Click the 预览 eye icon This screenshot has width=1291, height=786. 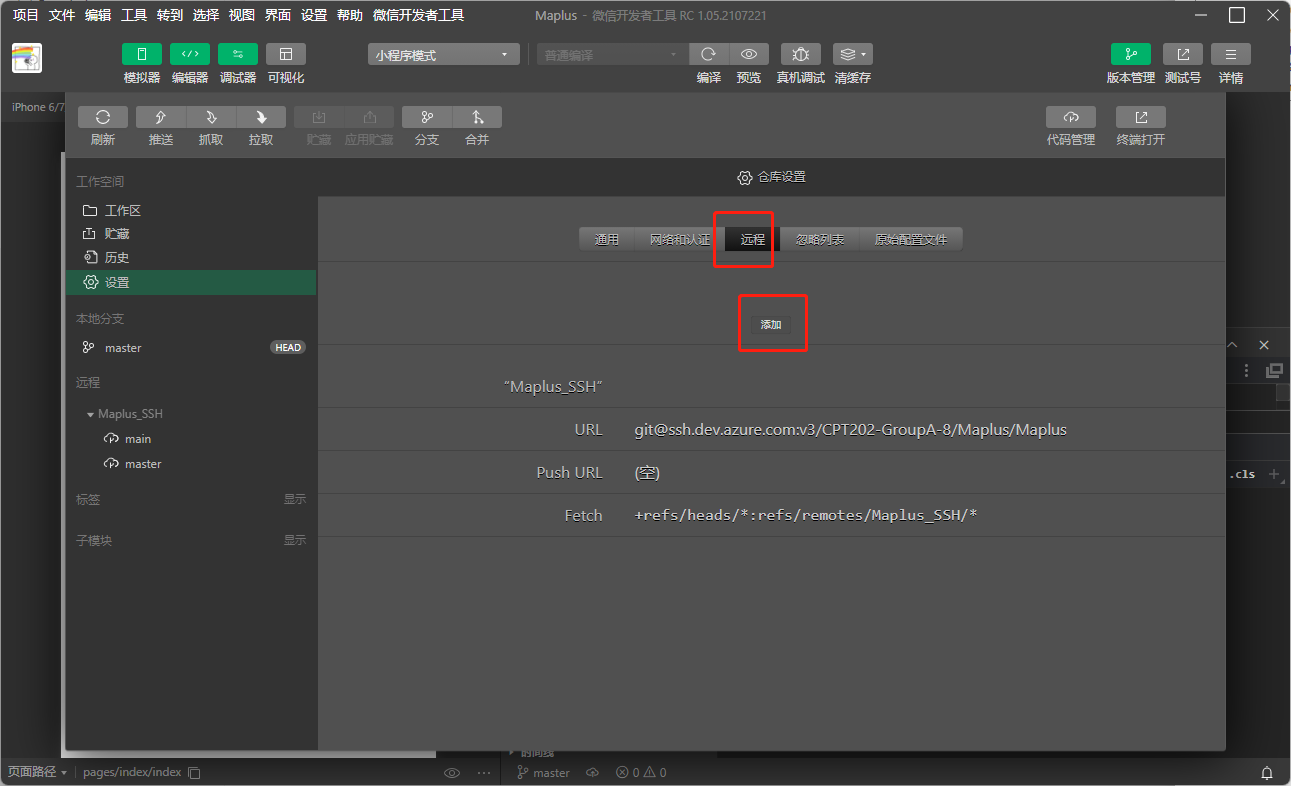pos(749,54)
